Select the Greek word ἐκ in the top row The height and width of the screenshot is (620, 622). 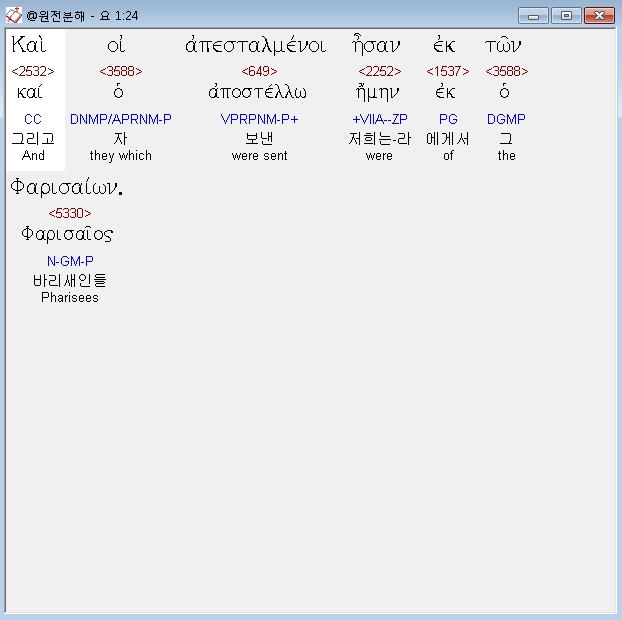tap(444, 45)
